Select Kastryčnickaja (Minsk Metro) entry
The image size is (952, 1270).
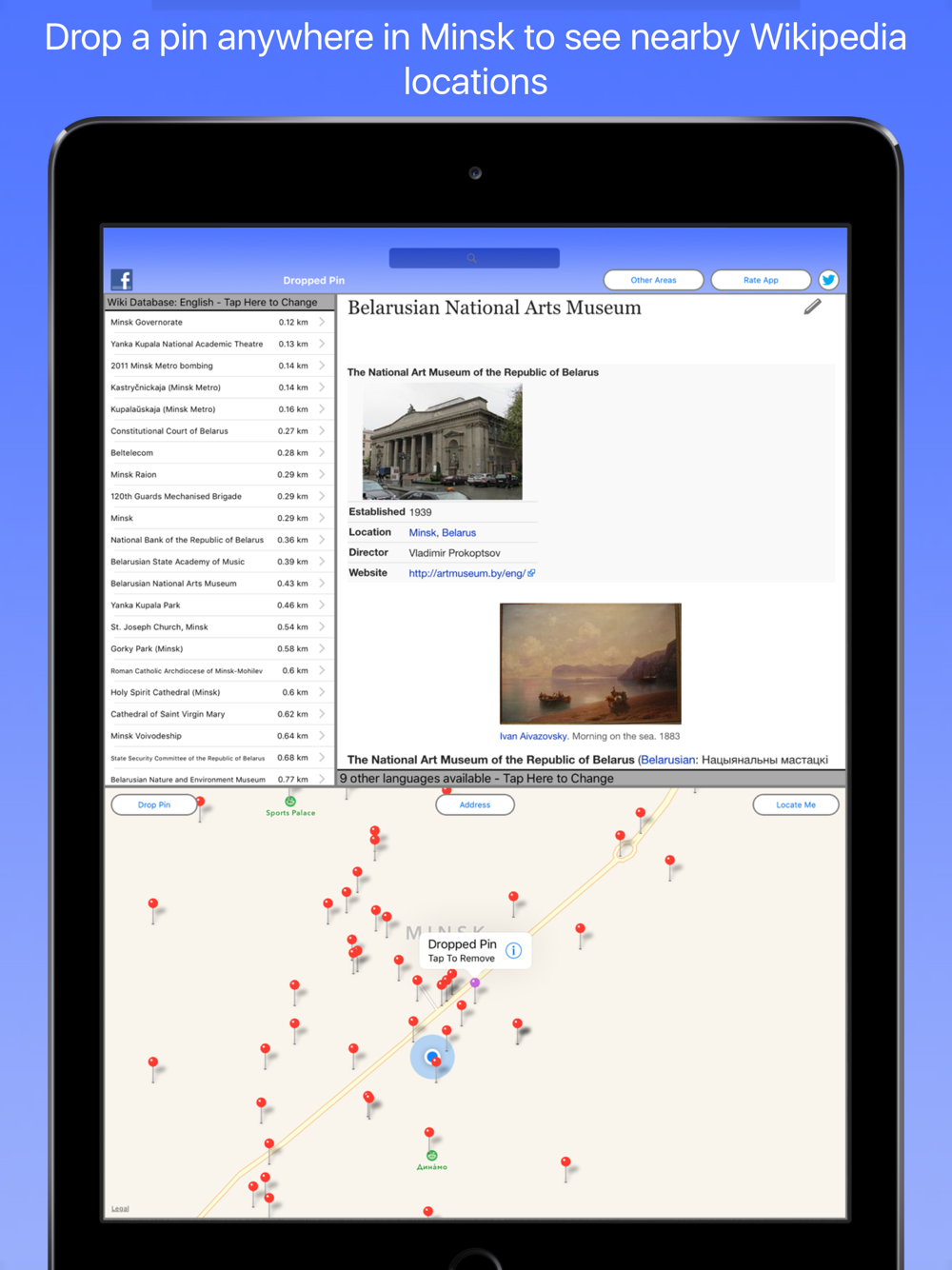click(x=219, y=387)
